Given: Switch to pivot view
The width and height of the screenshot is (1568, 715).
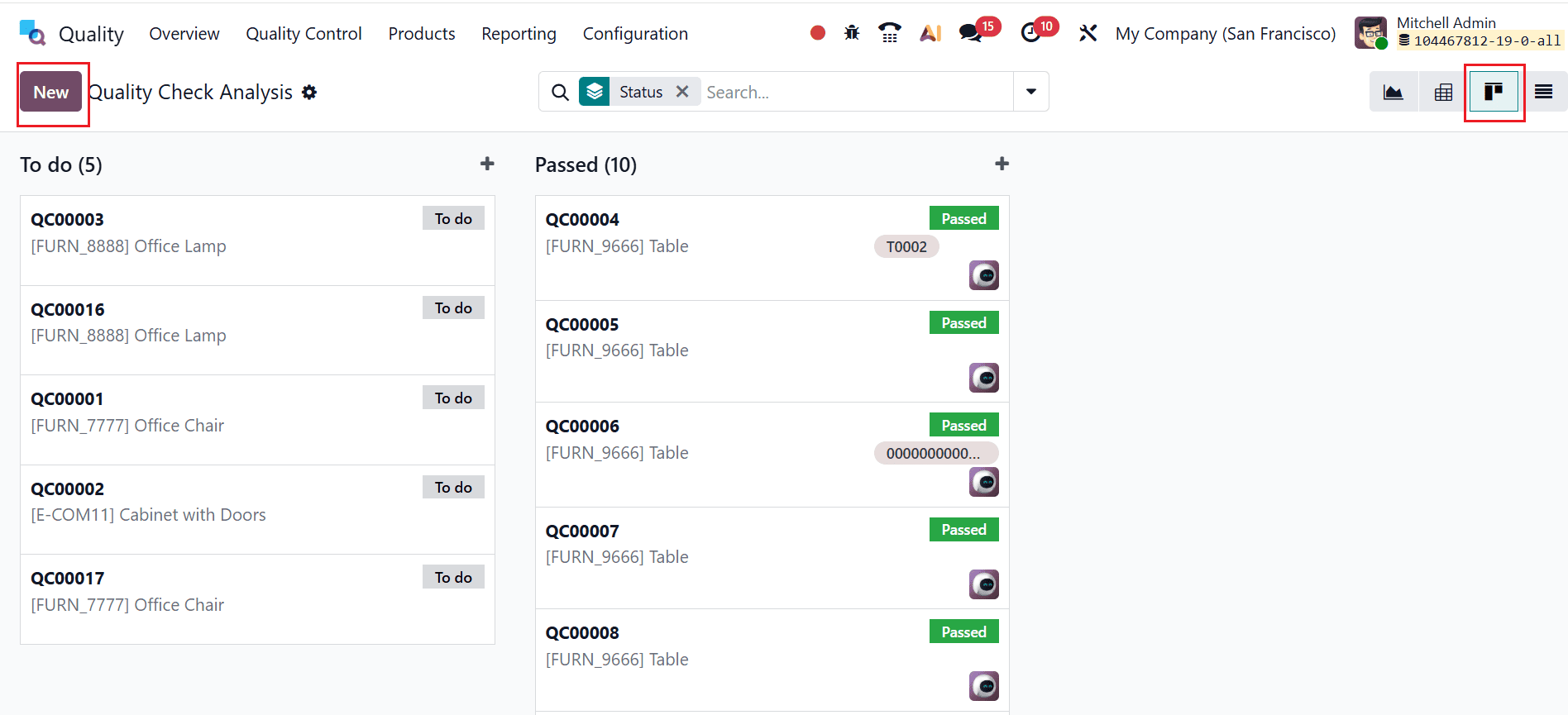Looking at the screenshot, I should [x=1442, y=92].
